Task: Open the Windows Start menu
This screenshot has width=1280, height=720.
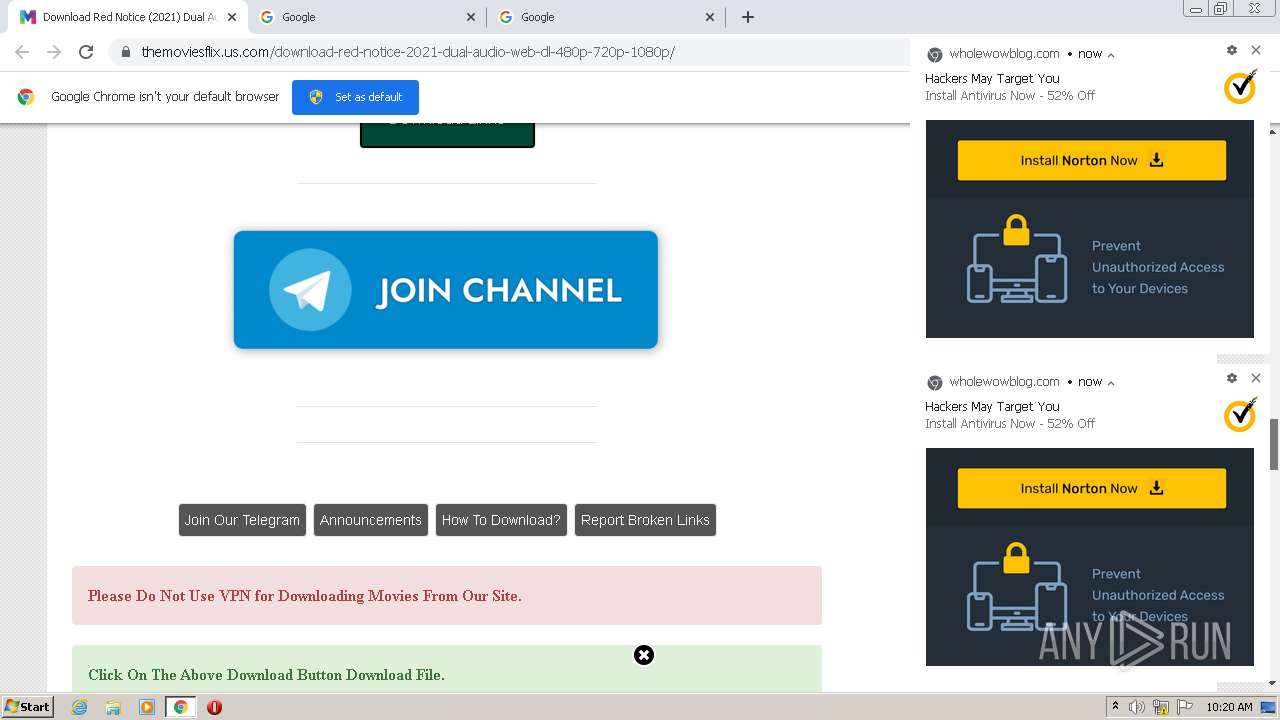Action: click(x=27, y=707)
